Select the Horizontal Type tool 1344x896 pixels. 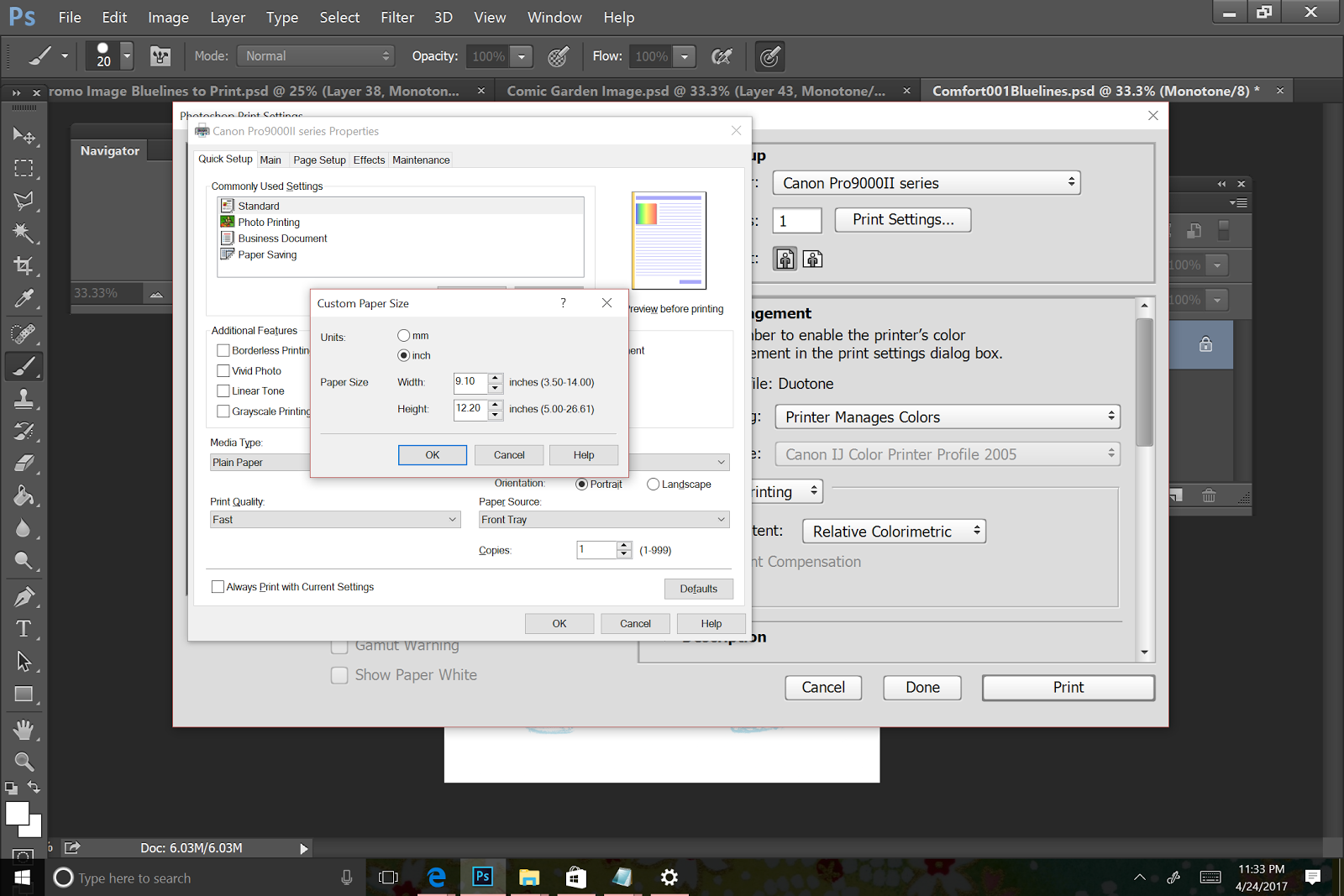(24, 629)
